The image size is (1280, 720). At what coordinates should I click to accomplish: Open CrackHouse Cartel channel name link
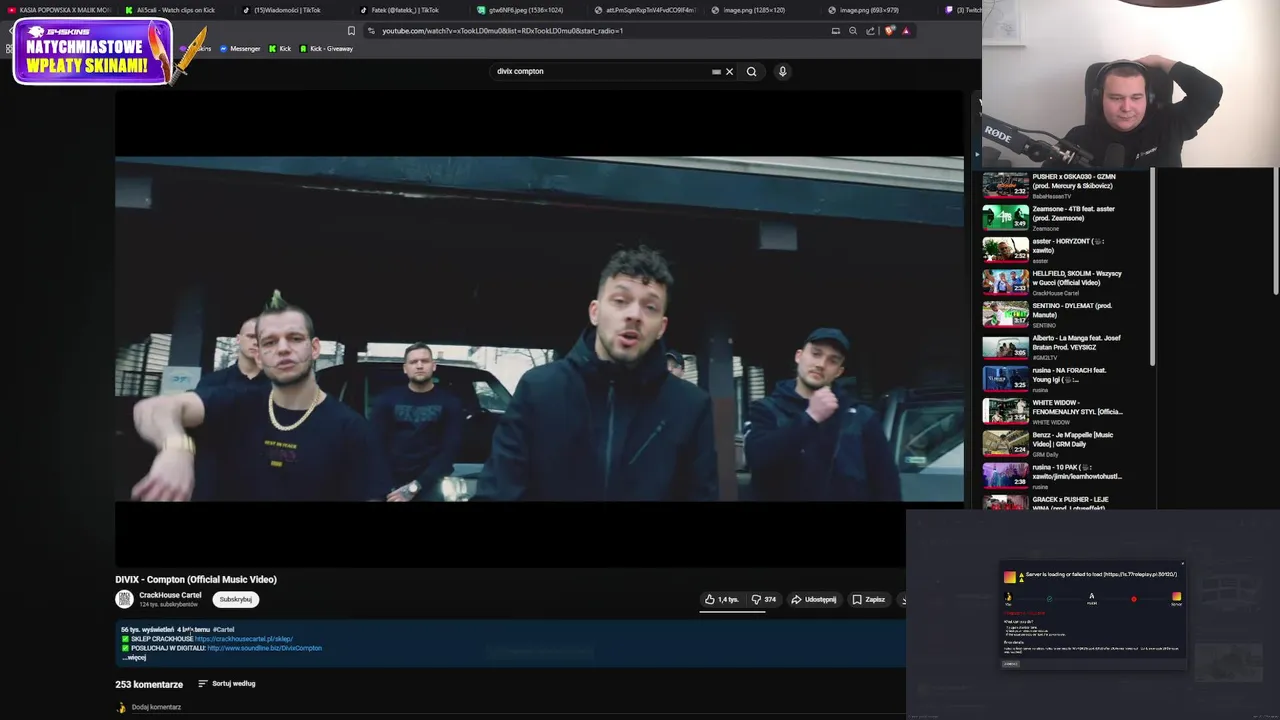170,595
